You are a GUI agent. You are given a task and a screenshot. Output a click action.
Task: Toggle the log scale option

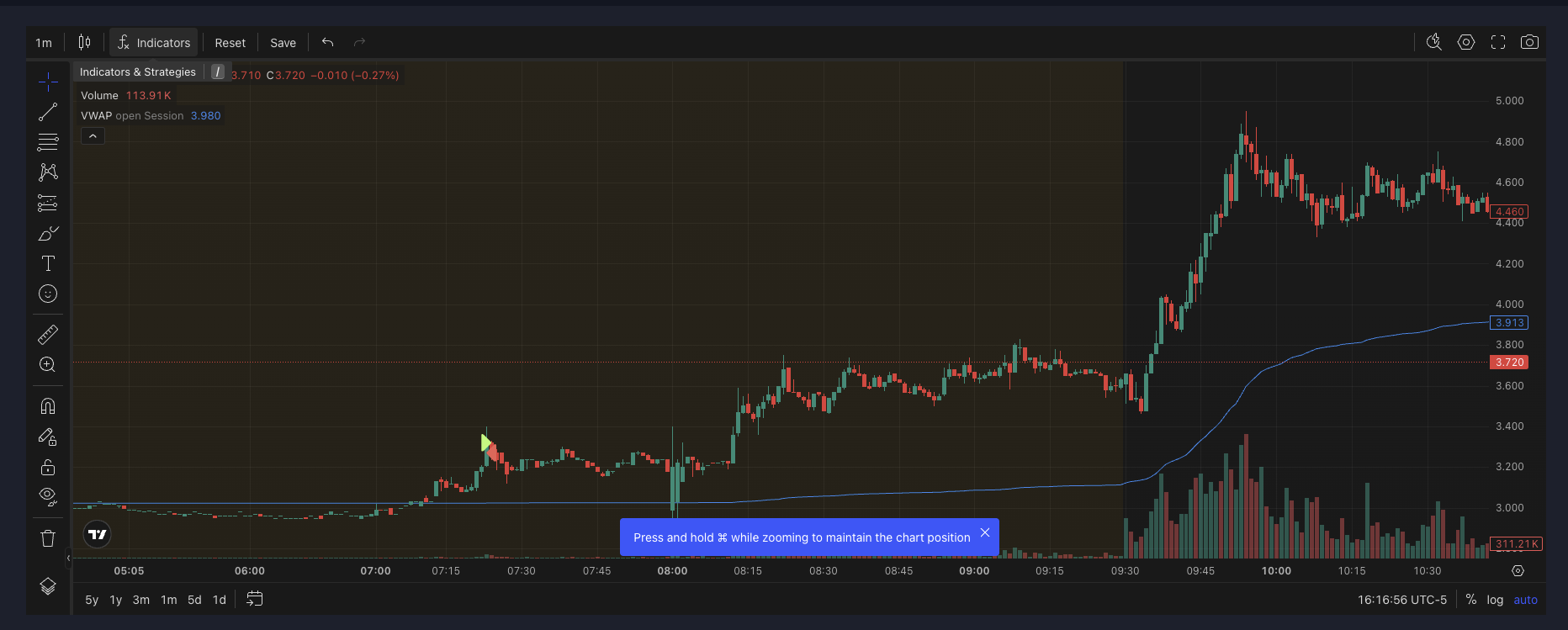tap(1494, 600)
